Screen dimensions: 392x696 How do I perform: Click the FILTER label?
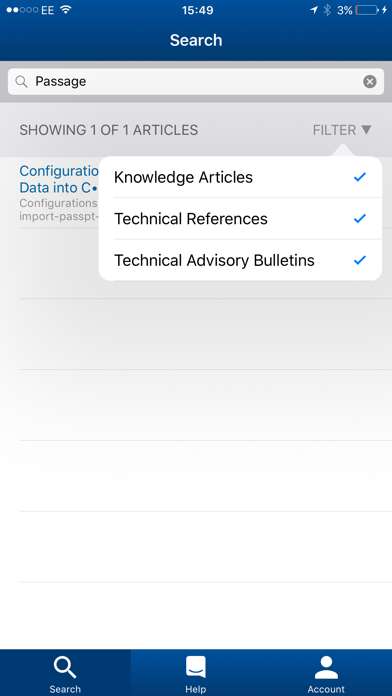(x=334, y=130)
